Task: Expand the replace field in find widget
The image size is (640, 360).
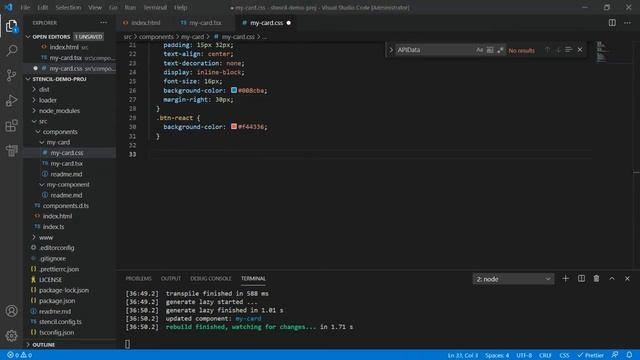Action: click(391, 50)
